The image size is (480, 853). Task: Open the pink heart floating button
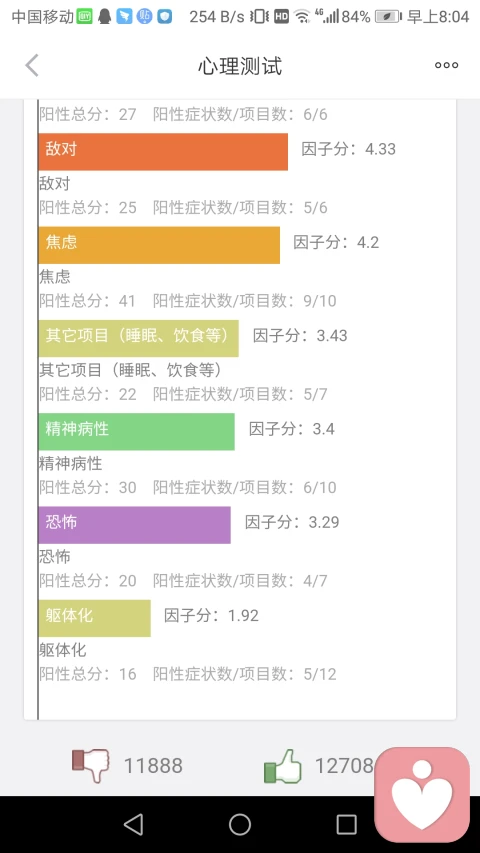pos(422,794)
